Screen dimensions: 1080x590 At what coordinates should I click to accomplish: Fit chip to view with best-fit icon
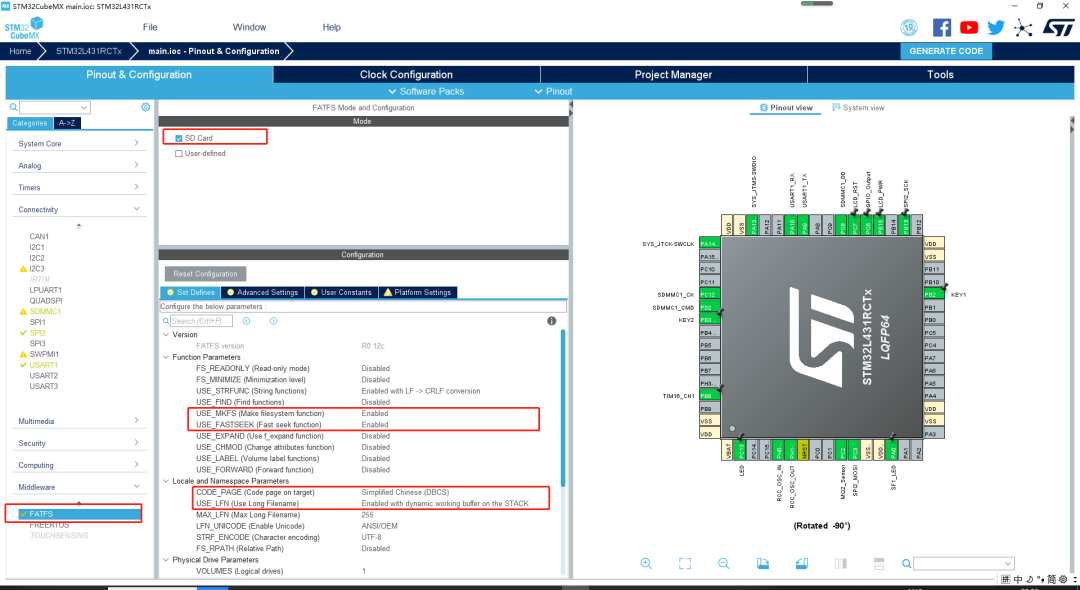(685, 563)
